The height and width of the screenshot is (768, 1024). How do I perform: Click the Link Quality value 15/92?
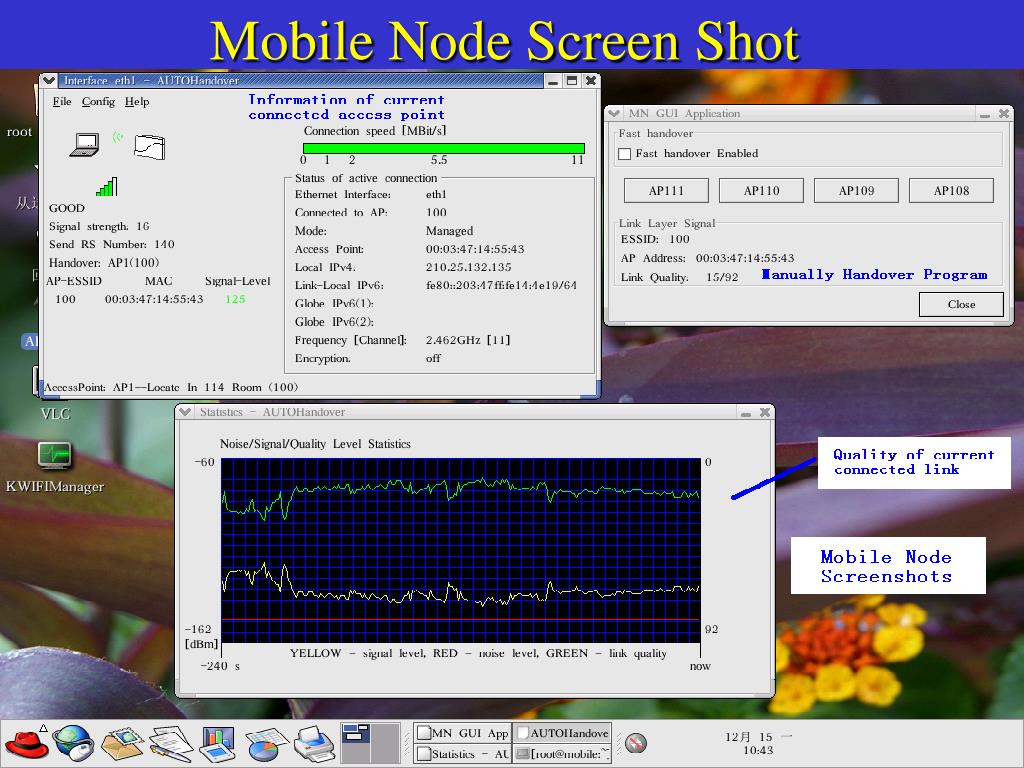pyautogui.click(x=722, y=277)
